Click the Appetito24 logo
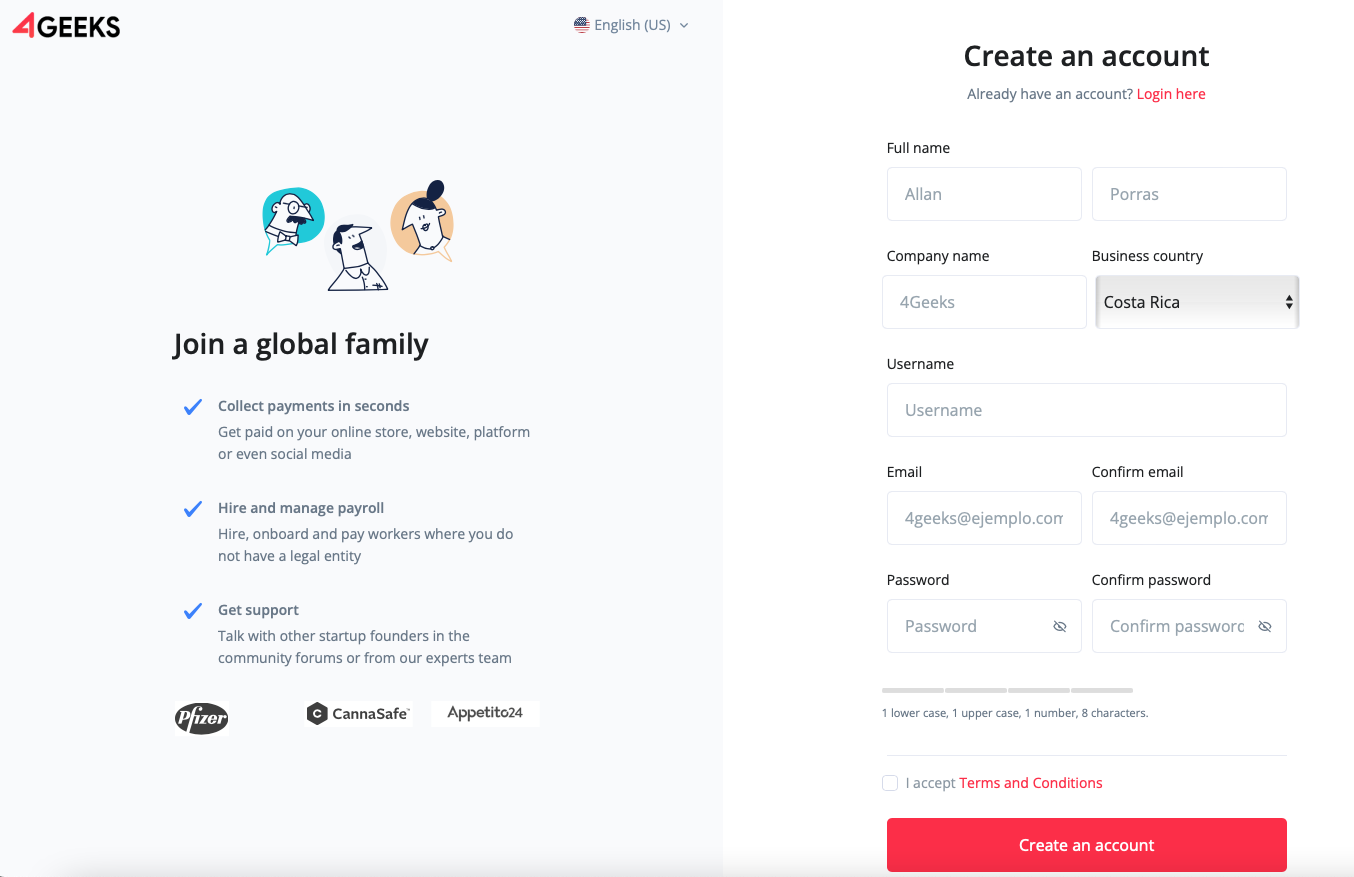Screen dimensions: 1354x877 click(x=485, y=713)
